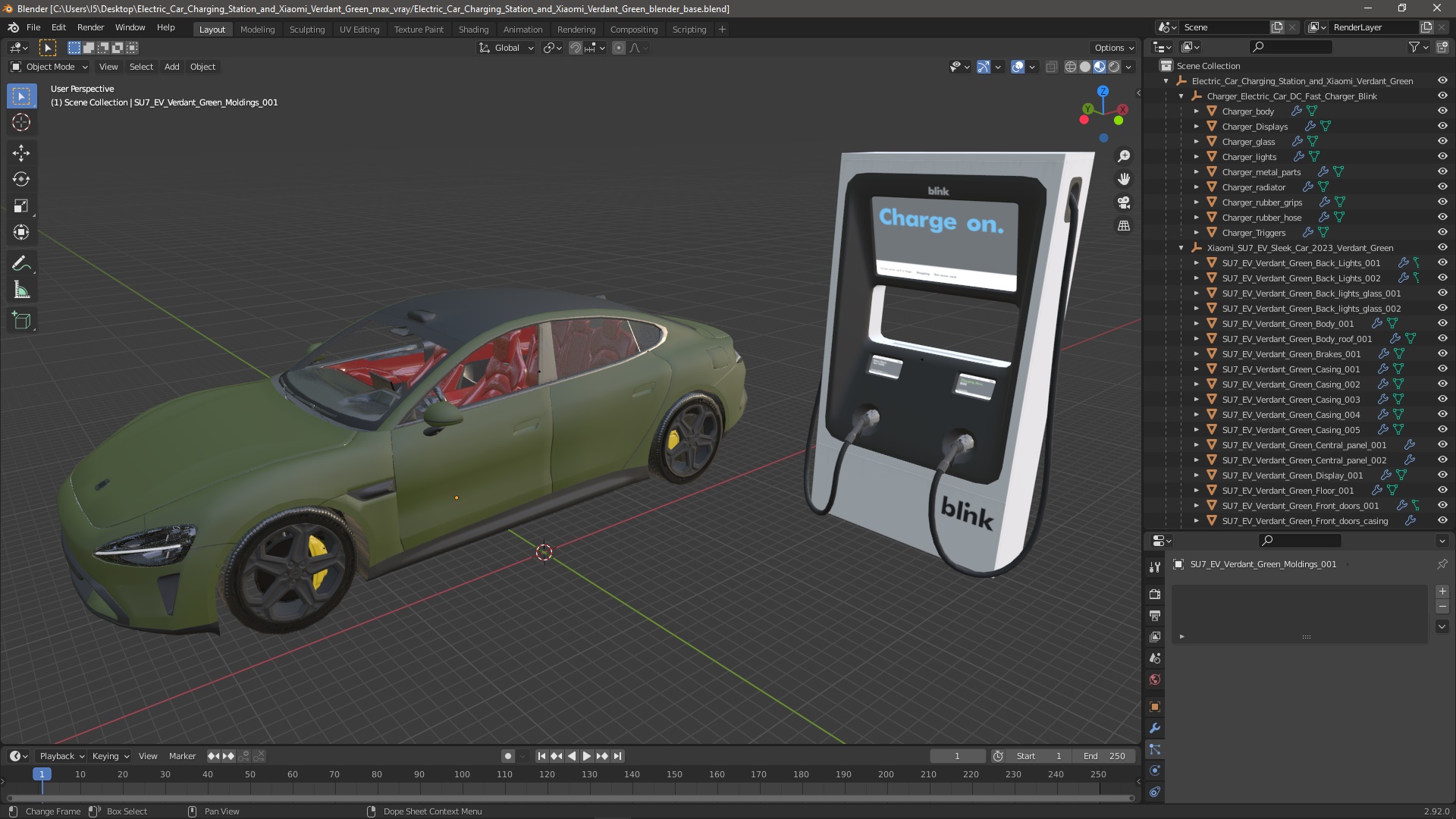Open the Object properties tab
The image size is (1456, 819).
pyautogui.click(x=1155, y=707)
